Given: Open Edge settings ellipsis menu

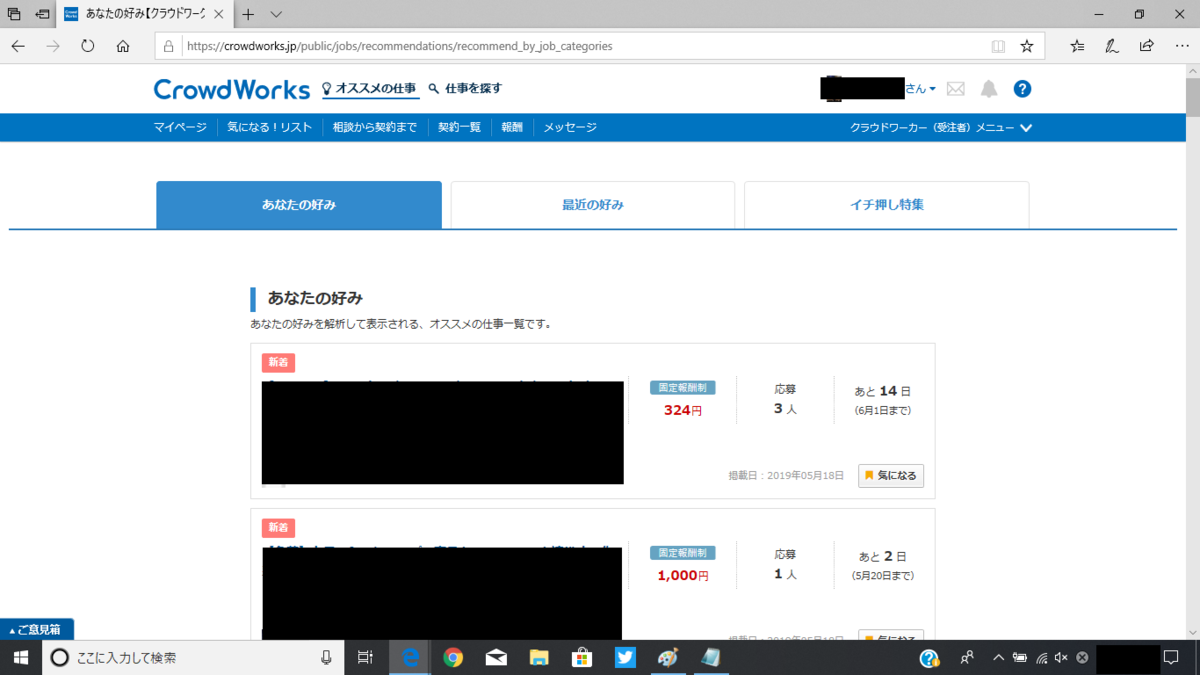Looking at the screenshot, I should point(1181,46).
